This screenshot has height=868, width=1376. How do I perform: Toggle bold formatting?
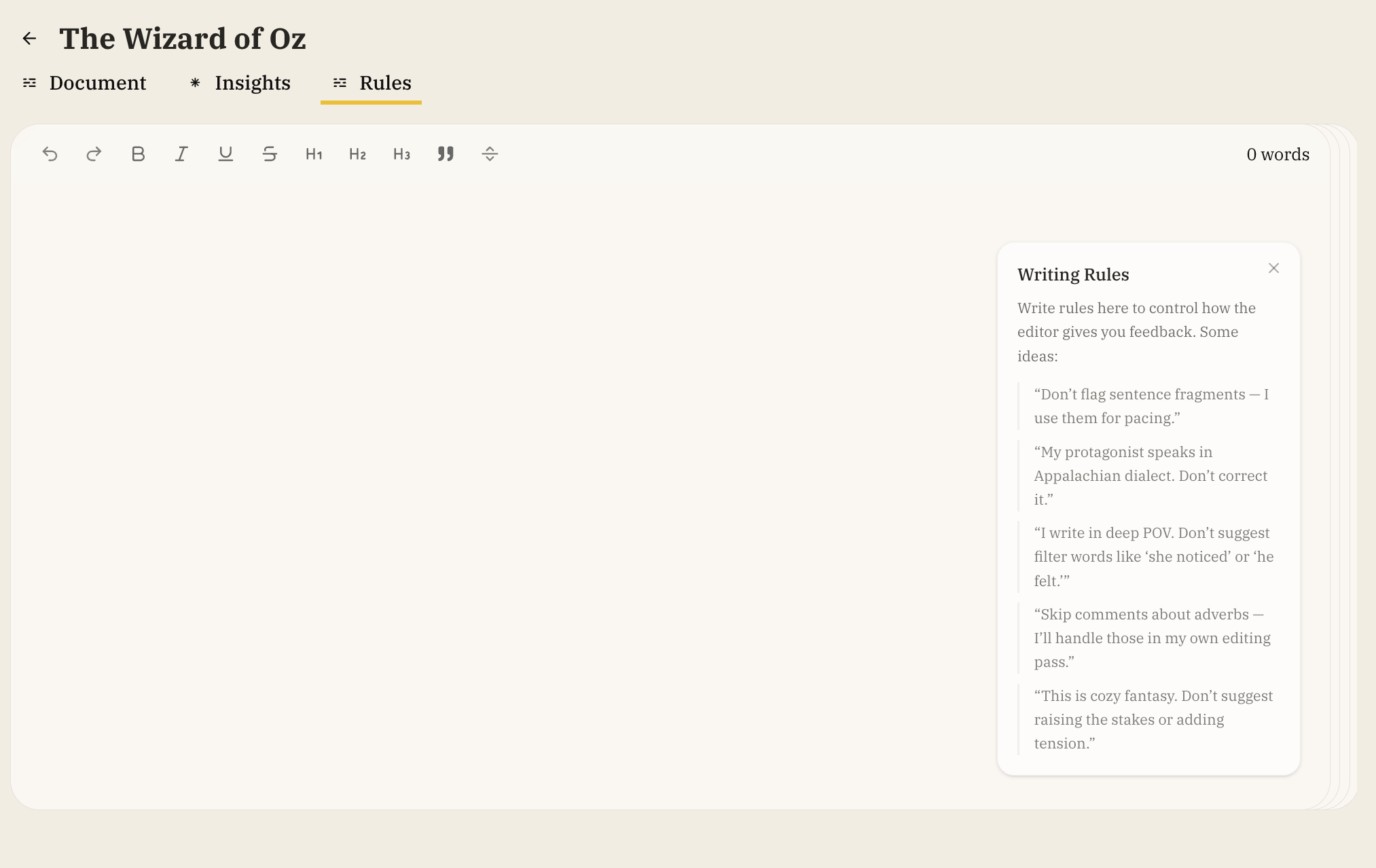coord(138,154)
